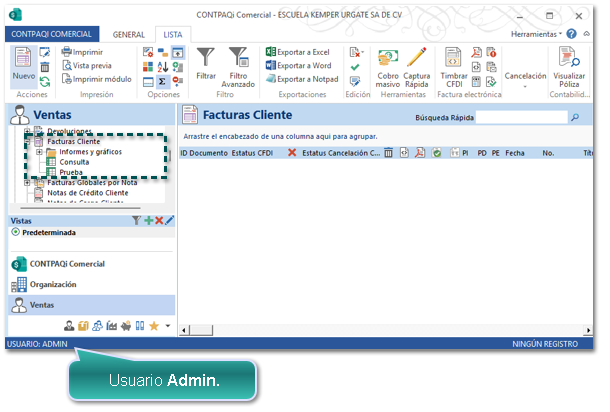
Task: Sort by the ID Documento column header
Action: point(203,153)
